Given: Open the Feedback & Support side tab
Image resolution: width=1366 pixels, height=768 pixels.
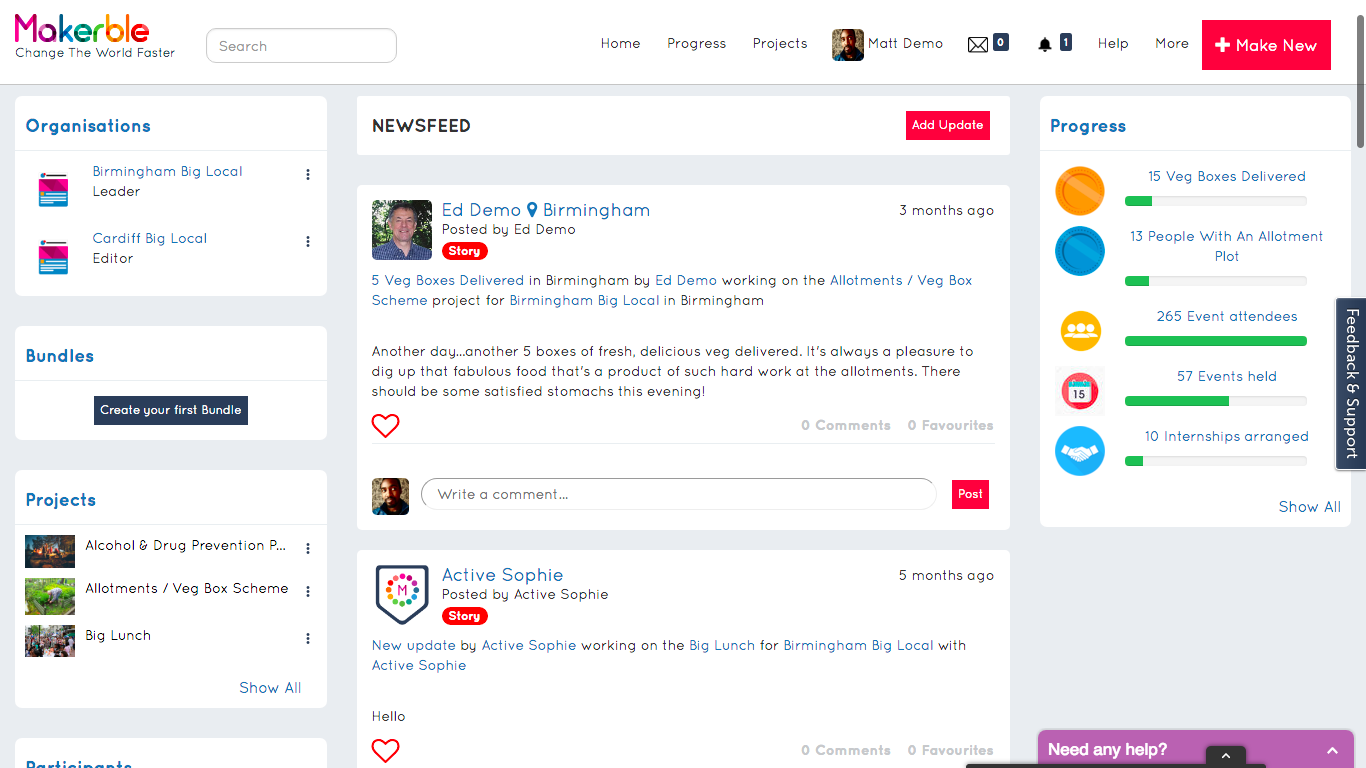Looking at the screenshot, I should pos(1351,383).
